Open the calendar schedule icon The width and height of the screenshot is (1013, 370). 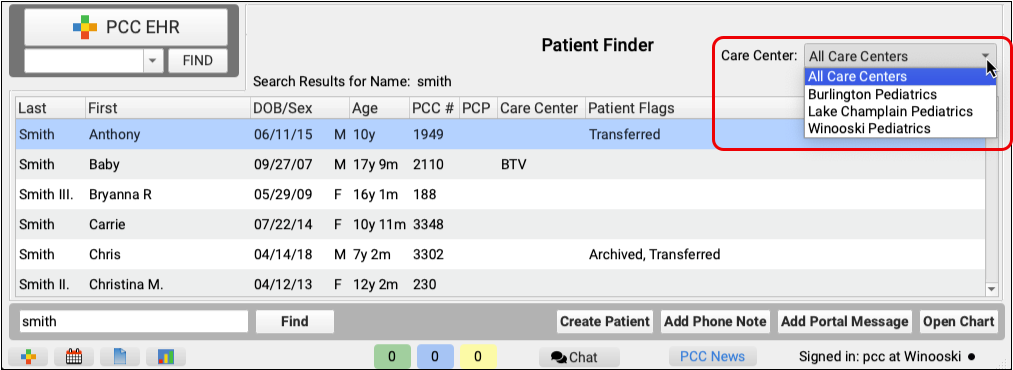click(x=74, y=356)
